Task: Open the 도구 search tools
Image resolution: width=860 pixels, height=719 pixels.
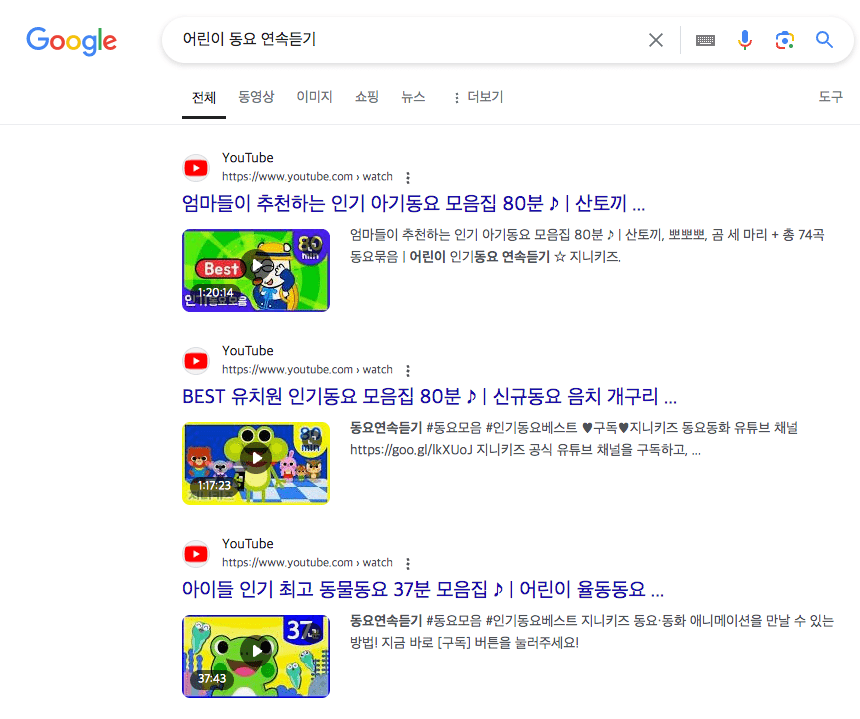Action: pyautogui.click(x=830, y=97)
